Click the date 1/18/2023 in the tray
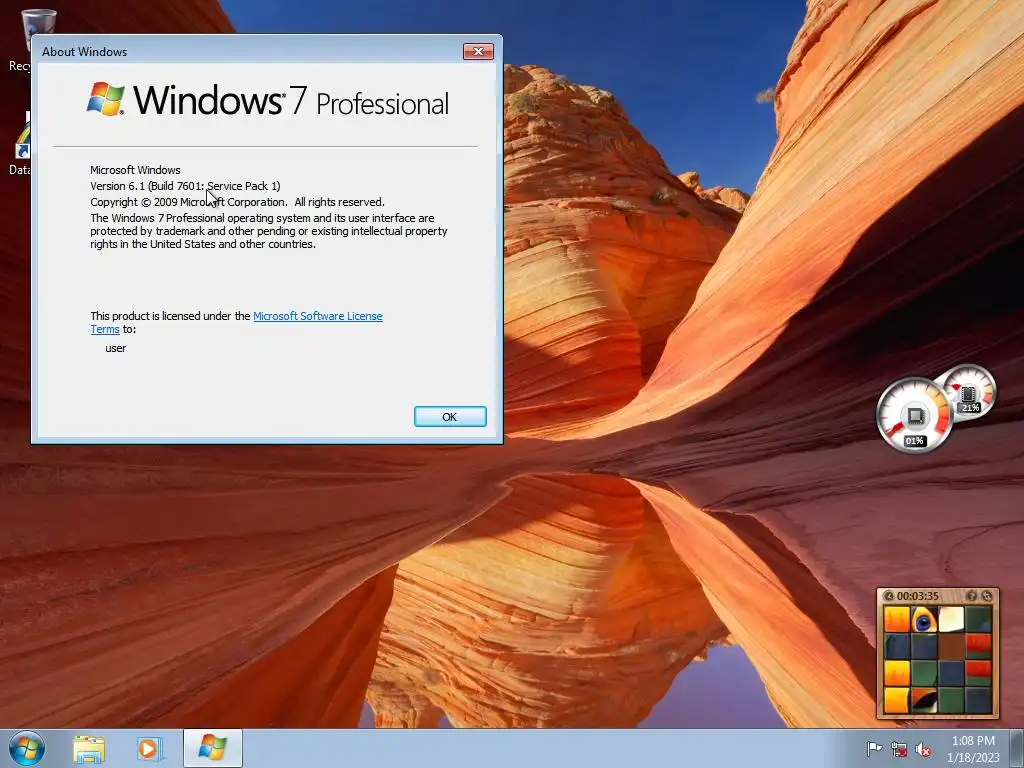This screenshot has width=1024, height=768. [973, 758]
